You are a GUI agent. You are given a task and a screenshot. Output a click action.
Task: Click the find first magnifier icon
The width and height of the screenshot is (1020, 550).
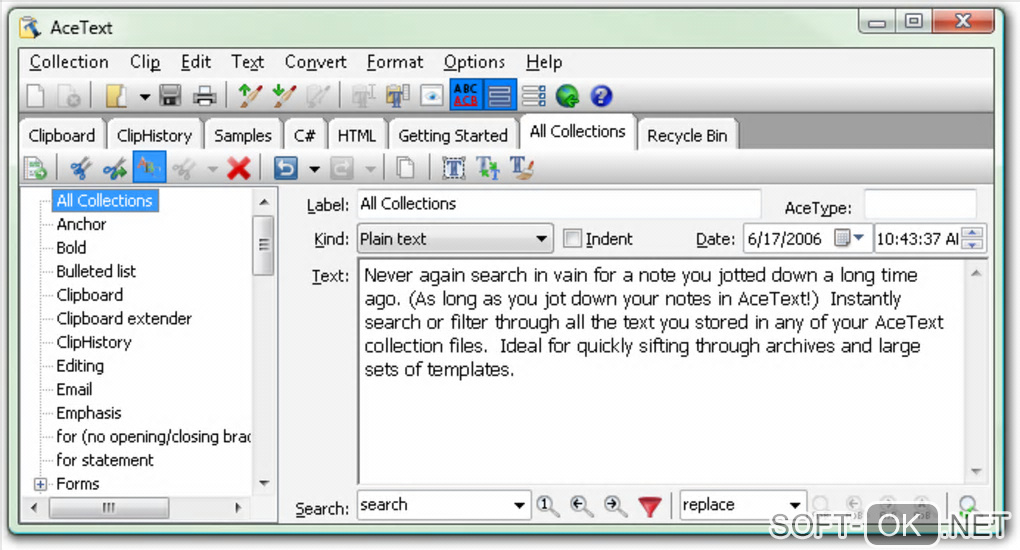click(547, 505)
